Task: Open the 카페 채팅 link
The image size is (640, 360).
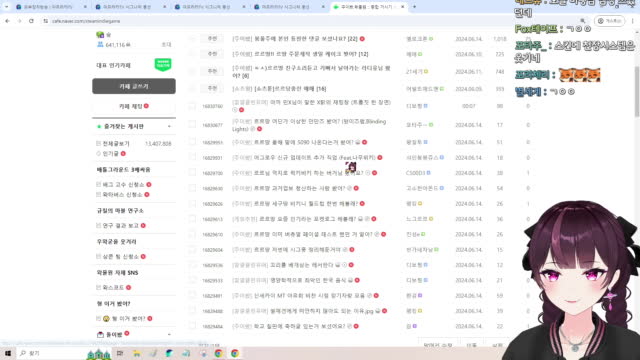Action: tap(131, 106)
